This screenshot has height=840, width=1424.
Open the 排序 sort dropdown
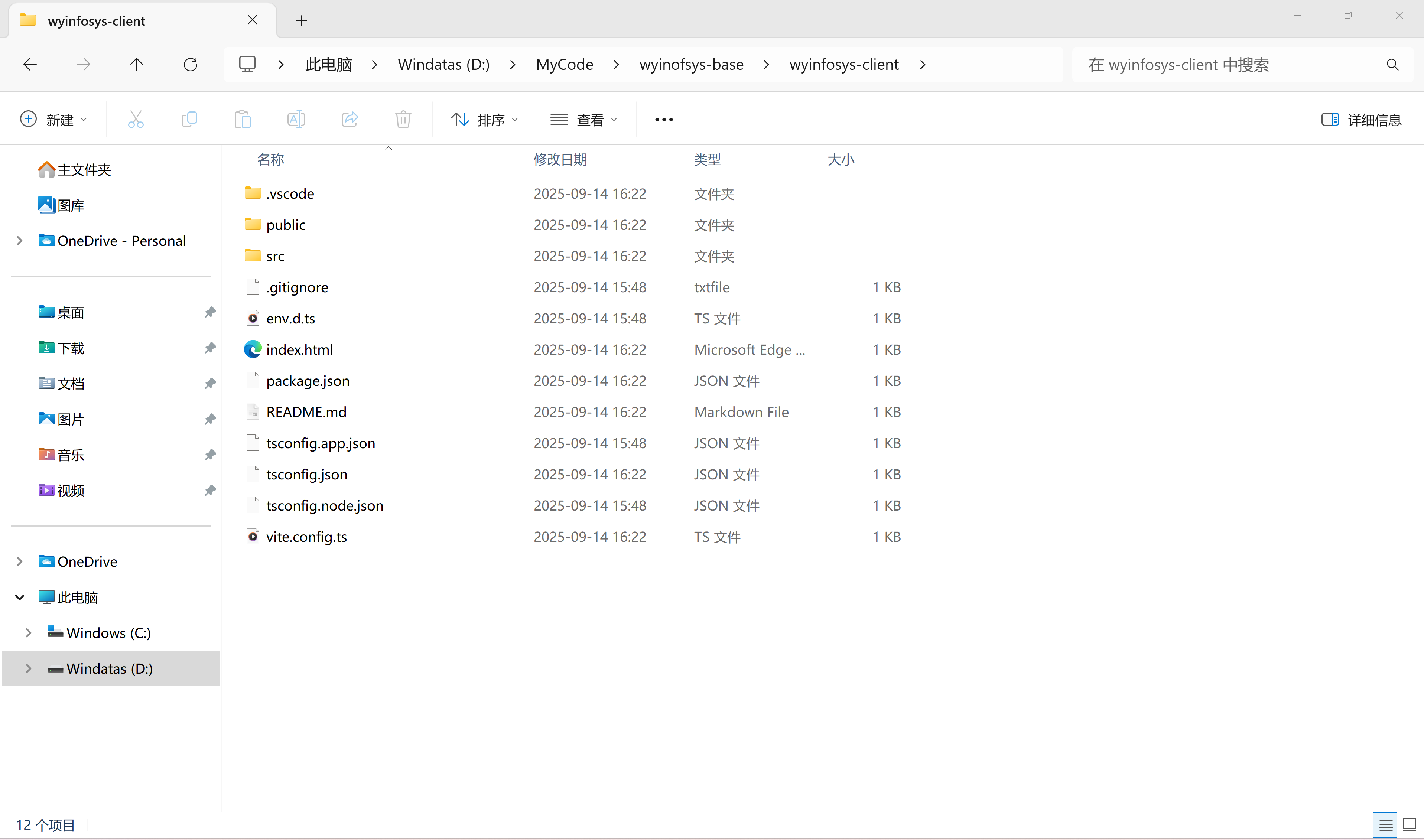coord(484,120)
